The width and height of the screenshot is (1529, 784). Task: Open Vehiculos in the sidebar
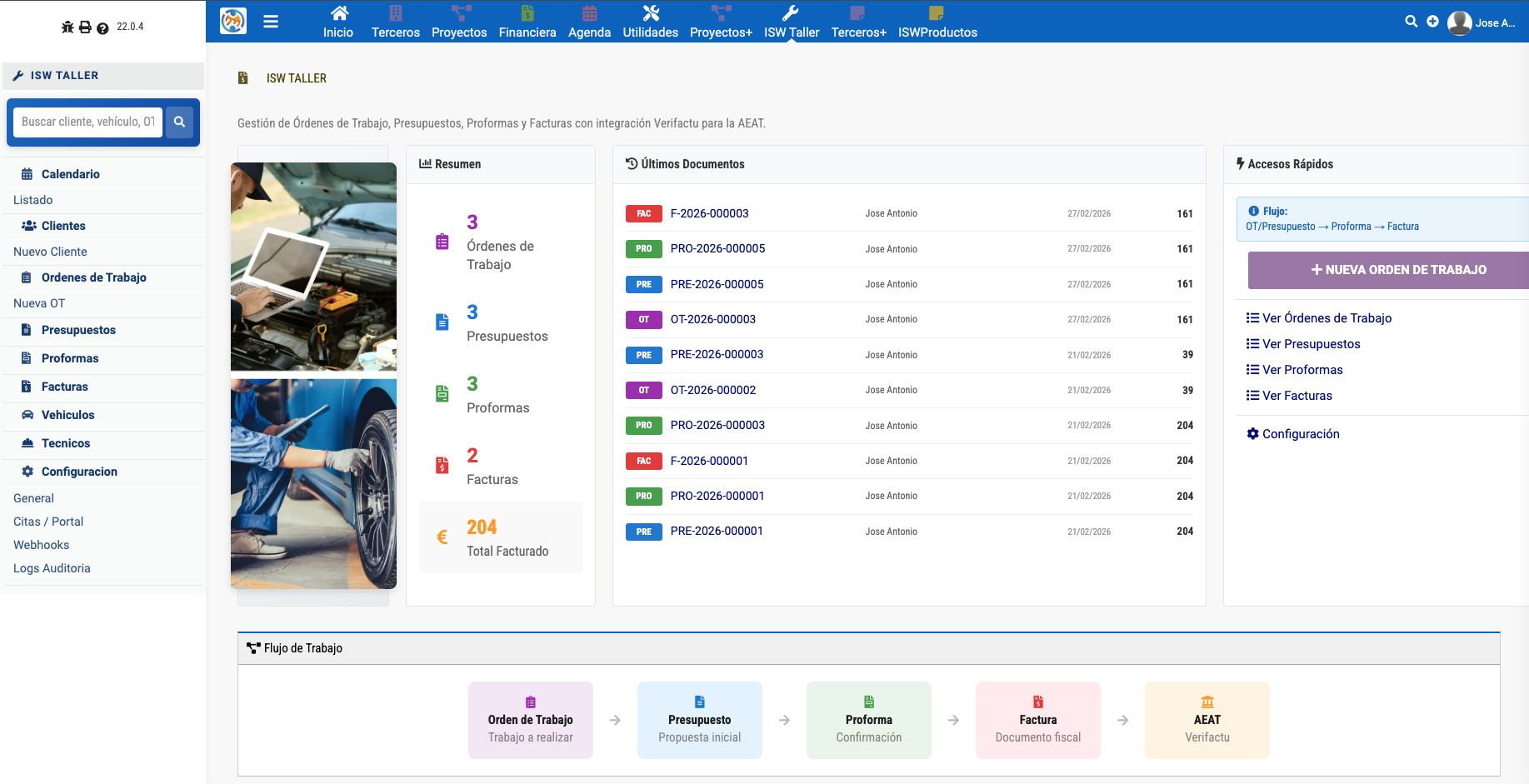(67, 415)
